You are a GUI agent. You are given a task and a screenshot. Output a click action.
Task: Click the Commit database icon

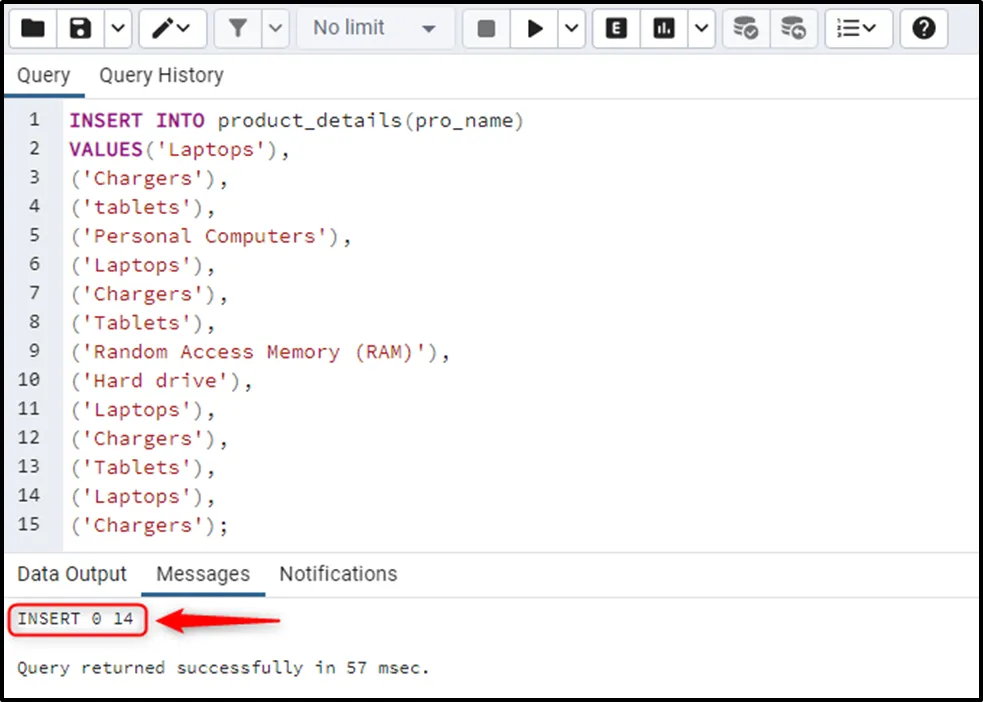tap(745, 28)
